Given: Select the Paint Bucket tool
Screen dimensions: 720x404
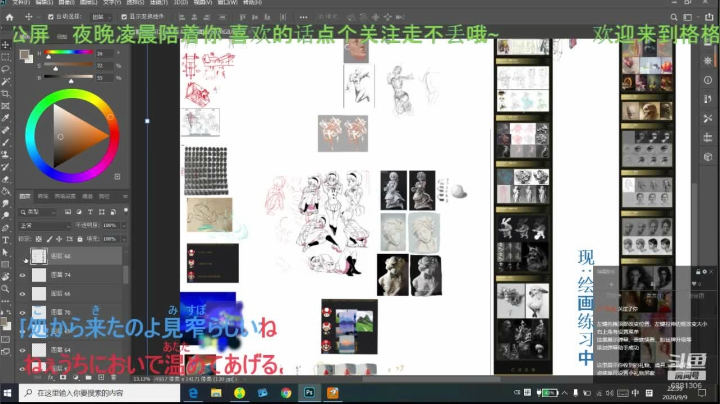Looking at the screenshot, I should (6, 191).
